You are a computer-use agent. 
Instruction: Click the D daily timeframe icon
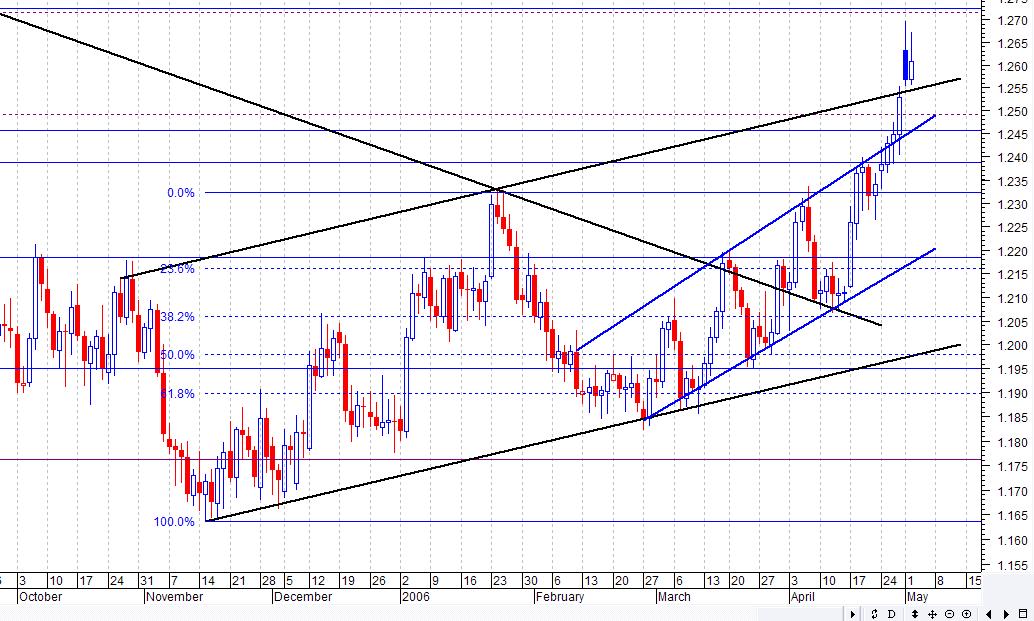tap(891, 612)
